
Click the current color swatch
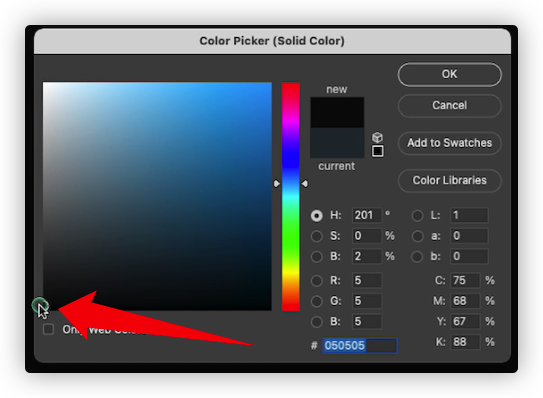(x=337, y=143)
